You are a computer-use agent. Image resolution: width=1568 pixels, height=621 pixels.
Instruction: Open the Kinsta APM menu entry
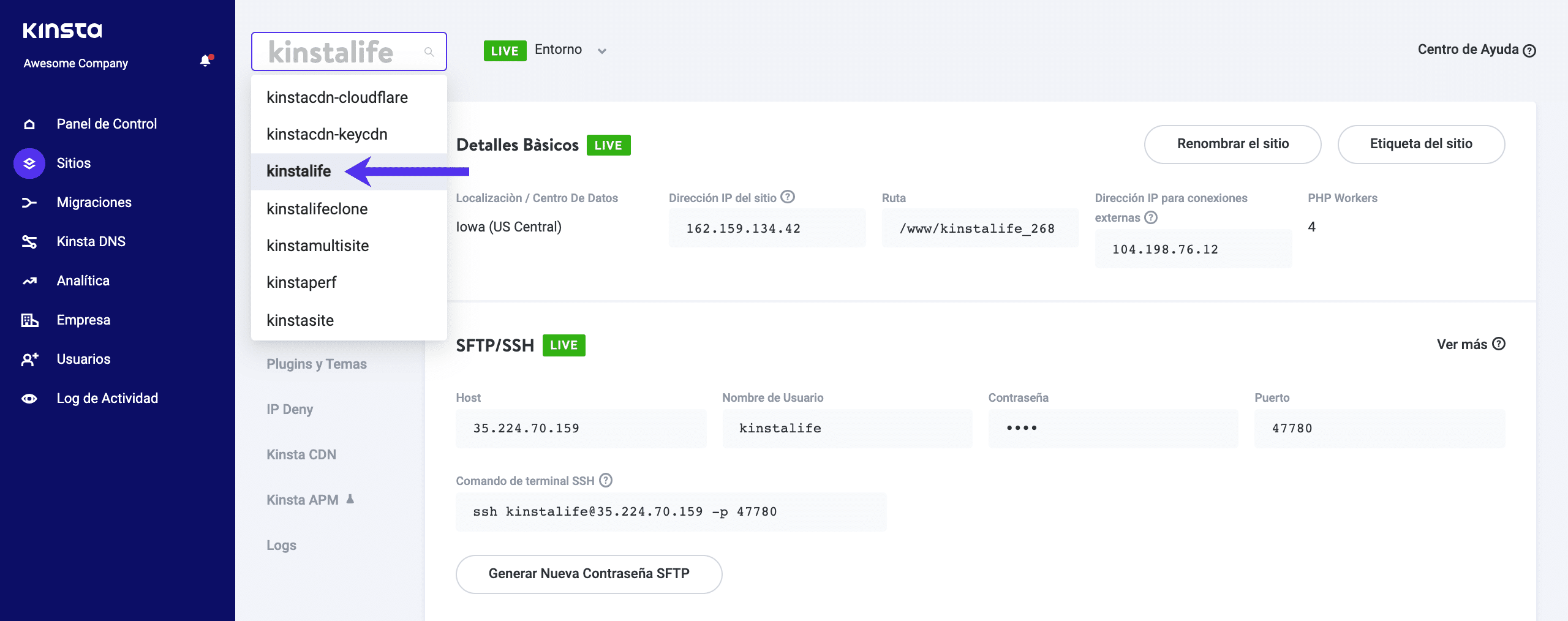coord(302,499)
